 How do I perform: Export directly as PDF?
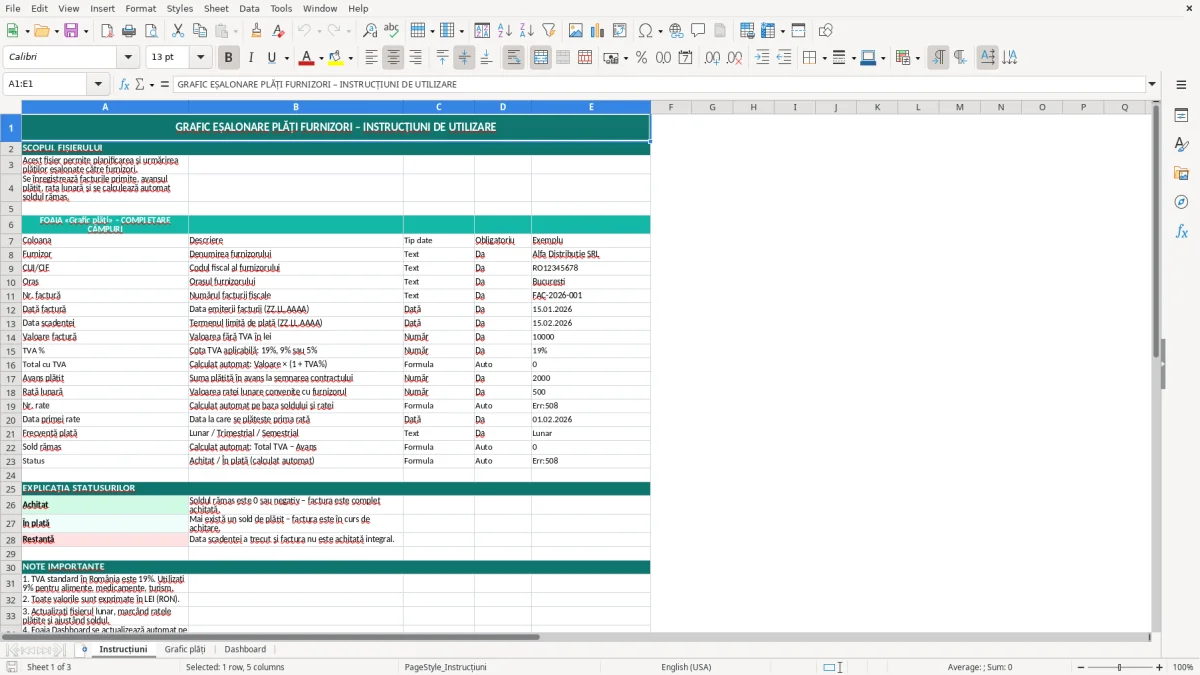[x=108, y=31]
